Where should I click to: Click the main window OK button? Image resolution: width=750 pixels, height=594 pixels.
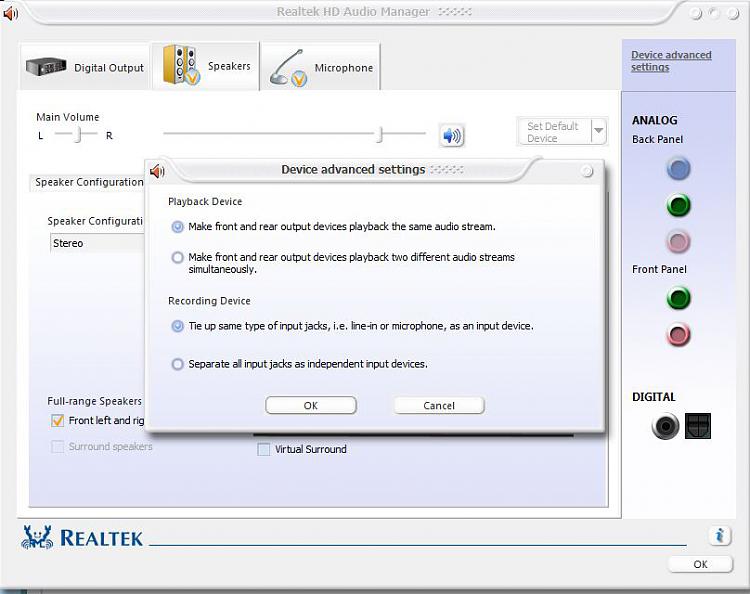(x=700, y=564)
